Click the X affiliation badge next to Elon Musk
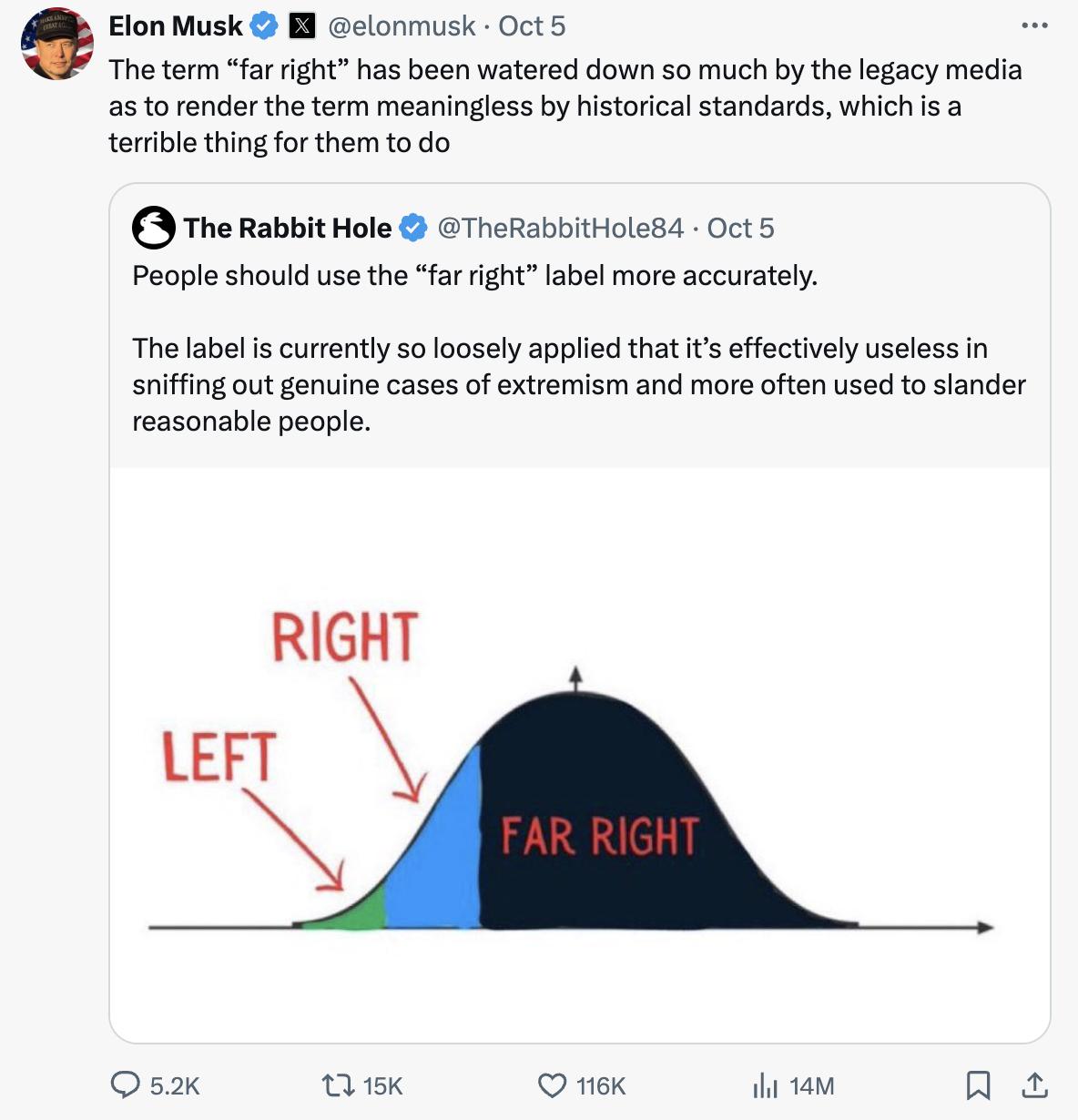Image resolution: width=1078 pixels, height=1120 pixels. coord(301,25)
